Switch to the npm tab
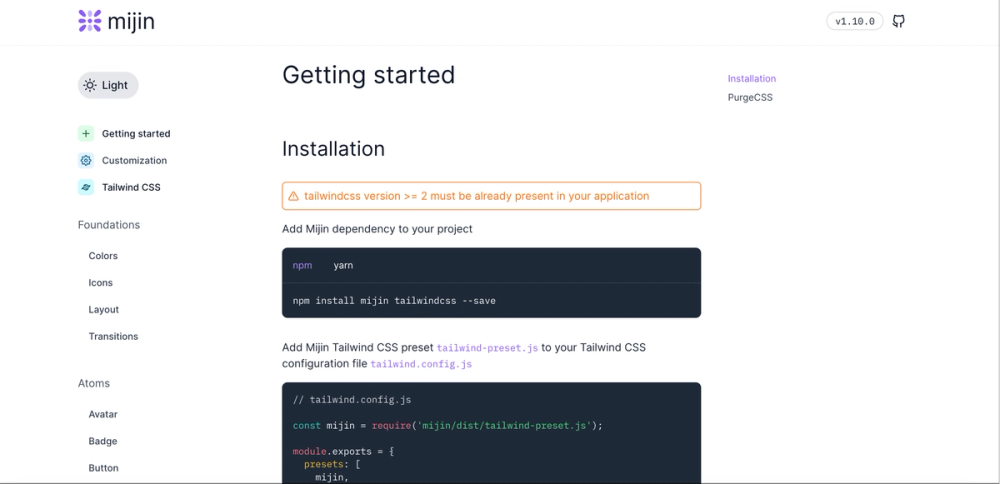1000x484 pixels. coord(302,265)
